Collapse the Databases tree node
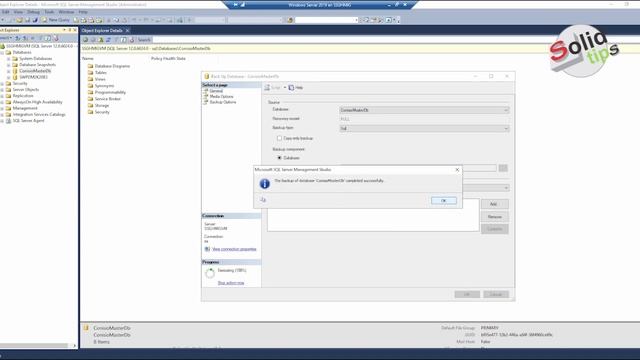The width and height of the screenshot is (640, 360). 2,52
